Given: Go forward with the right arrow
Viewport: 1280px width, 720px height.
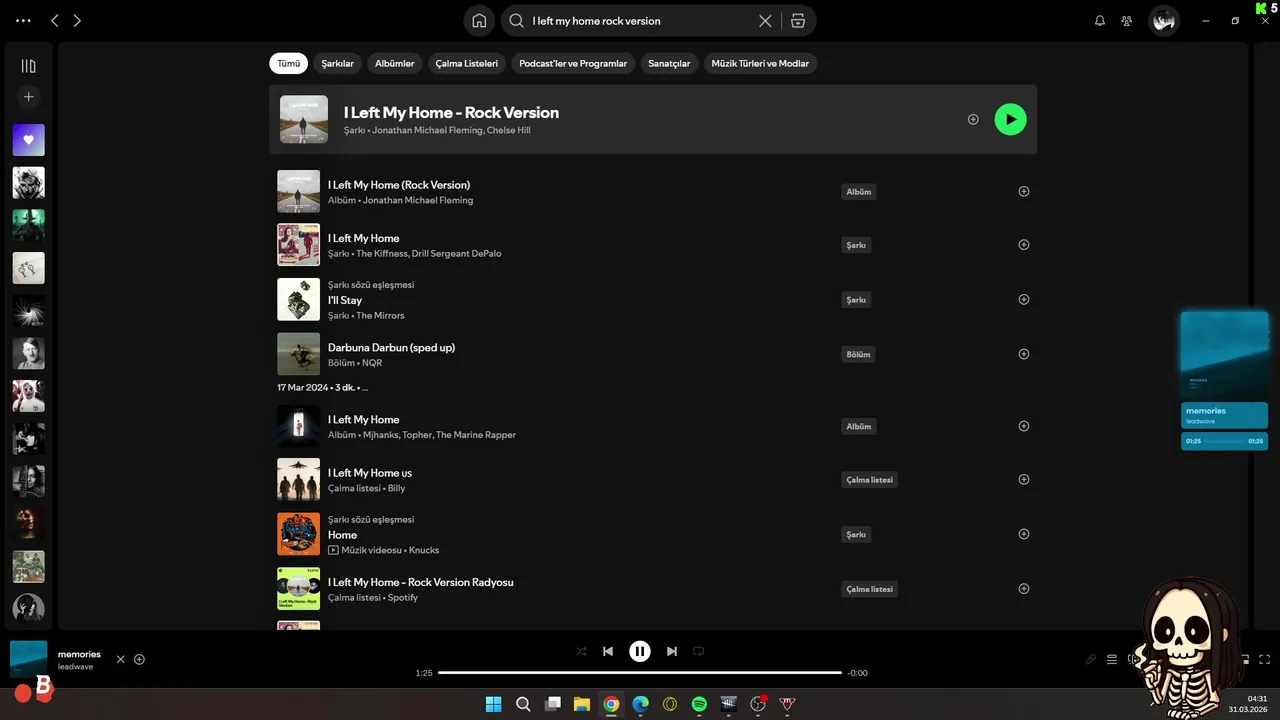Looking at the screenshot, I should (77, 21).
